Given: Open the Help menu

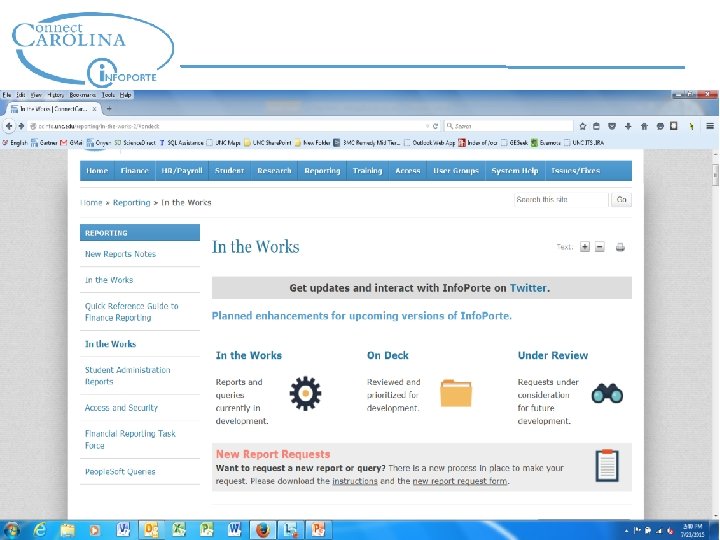Looking at the screenshot, I should coord(125,95).
